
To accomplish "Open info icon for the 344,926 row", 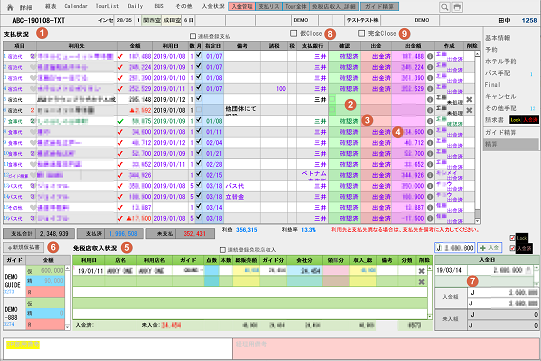I will pyautogui.click(x=430, y=175).
